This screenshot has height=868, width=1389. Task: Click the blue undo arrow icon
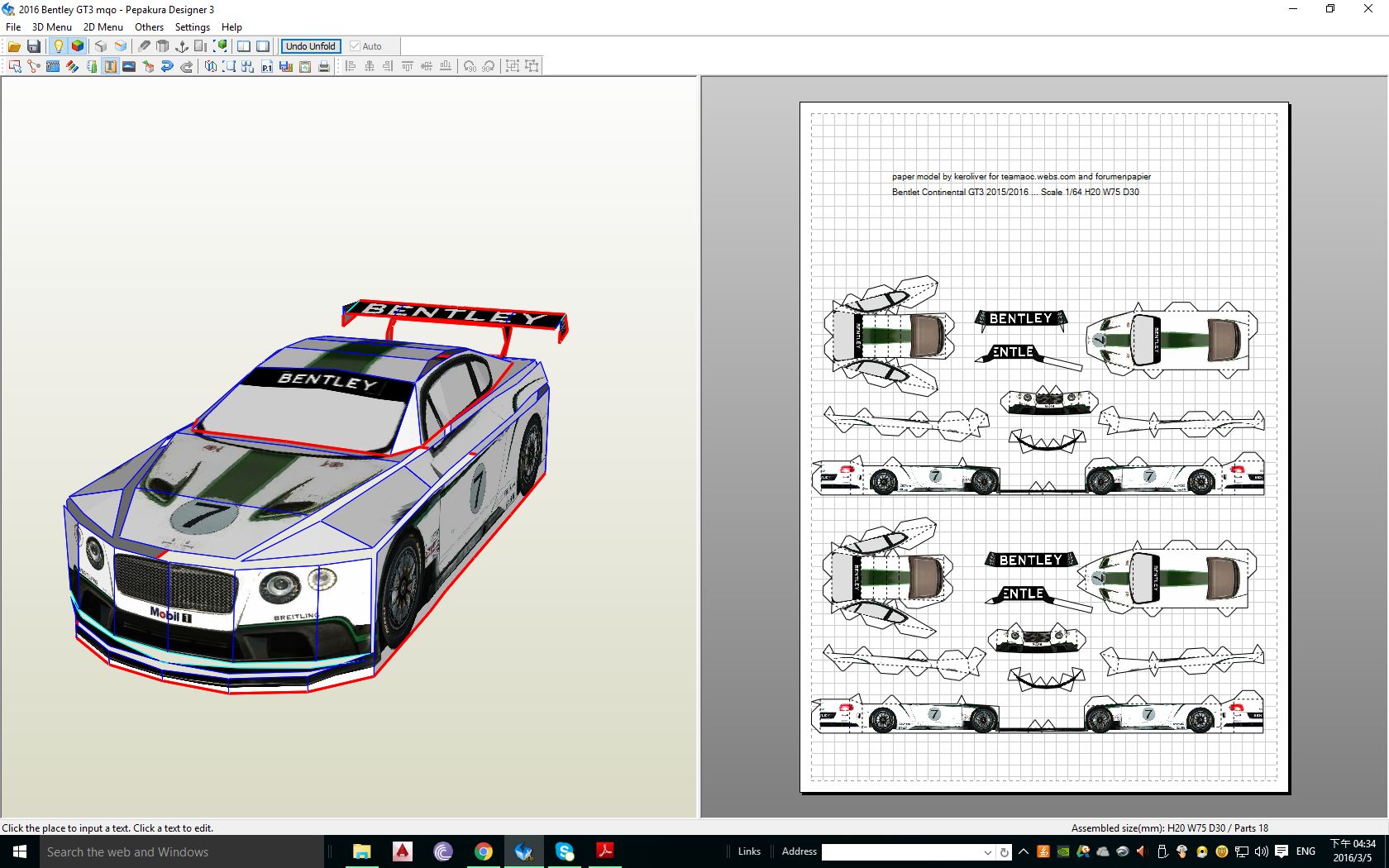coord(167,66)
